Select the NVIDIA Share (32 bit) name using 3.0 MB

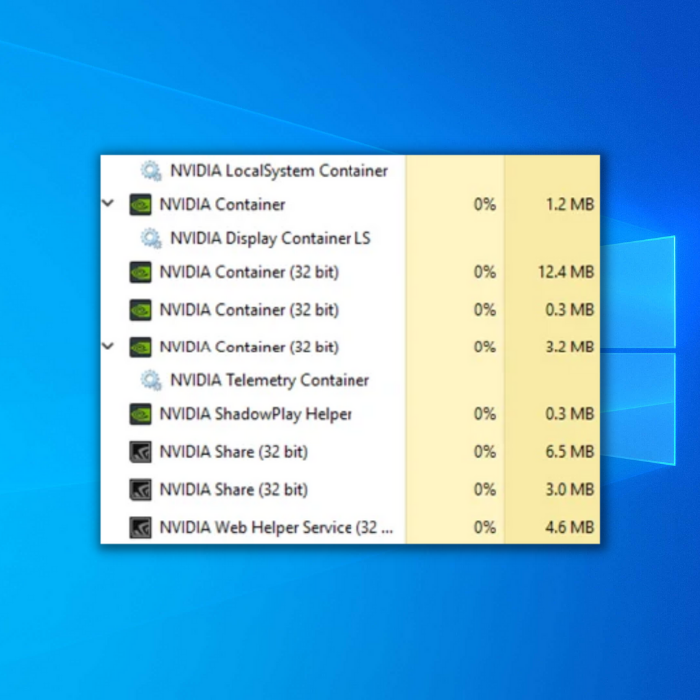point(234,490)
